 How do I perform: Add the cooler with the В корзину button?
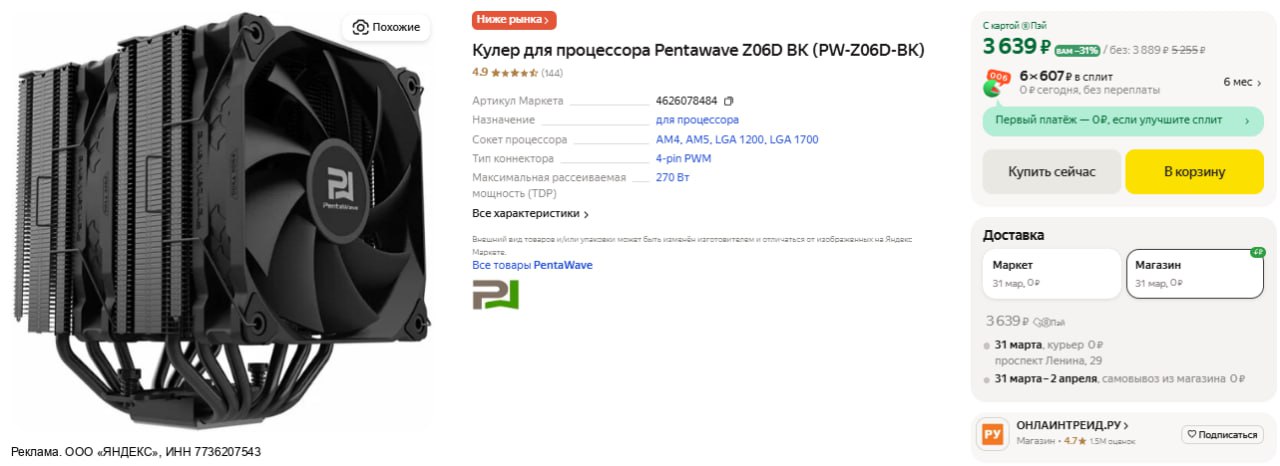pyautogui.click(x=1194, y=172)
